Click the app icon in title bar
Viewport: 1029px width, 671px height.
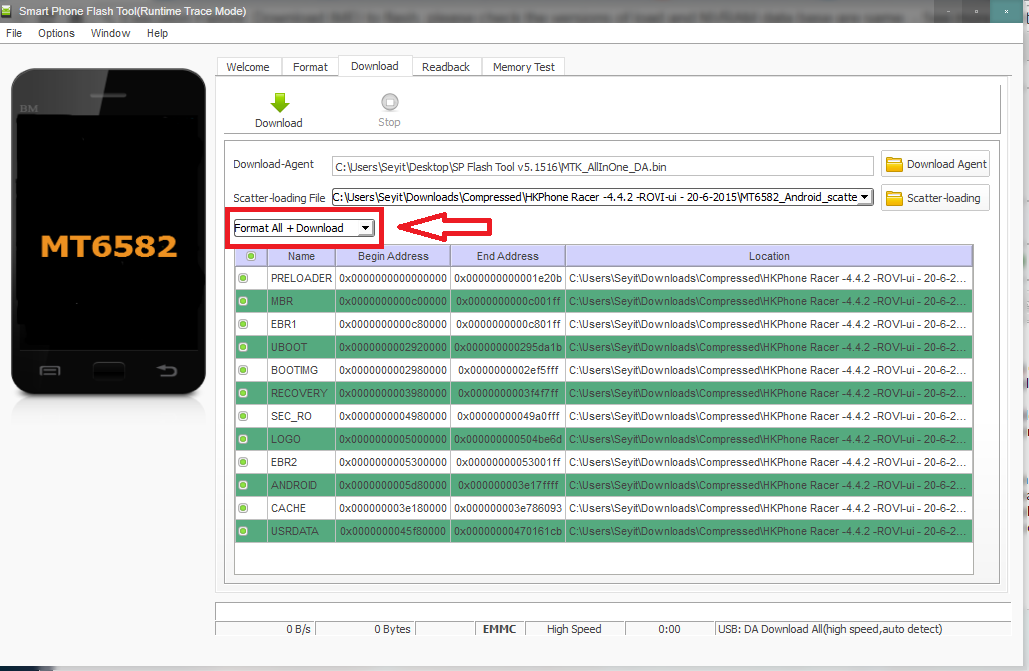[9, 11]
